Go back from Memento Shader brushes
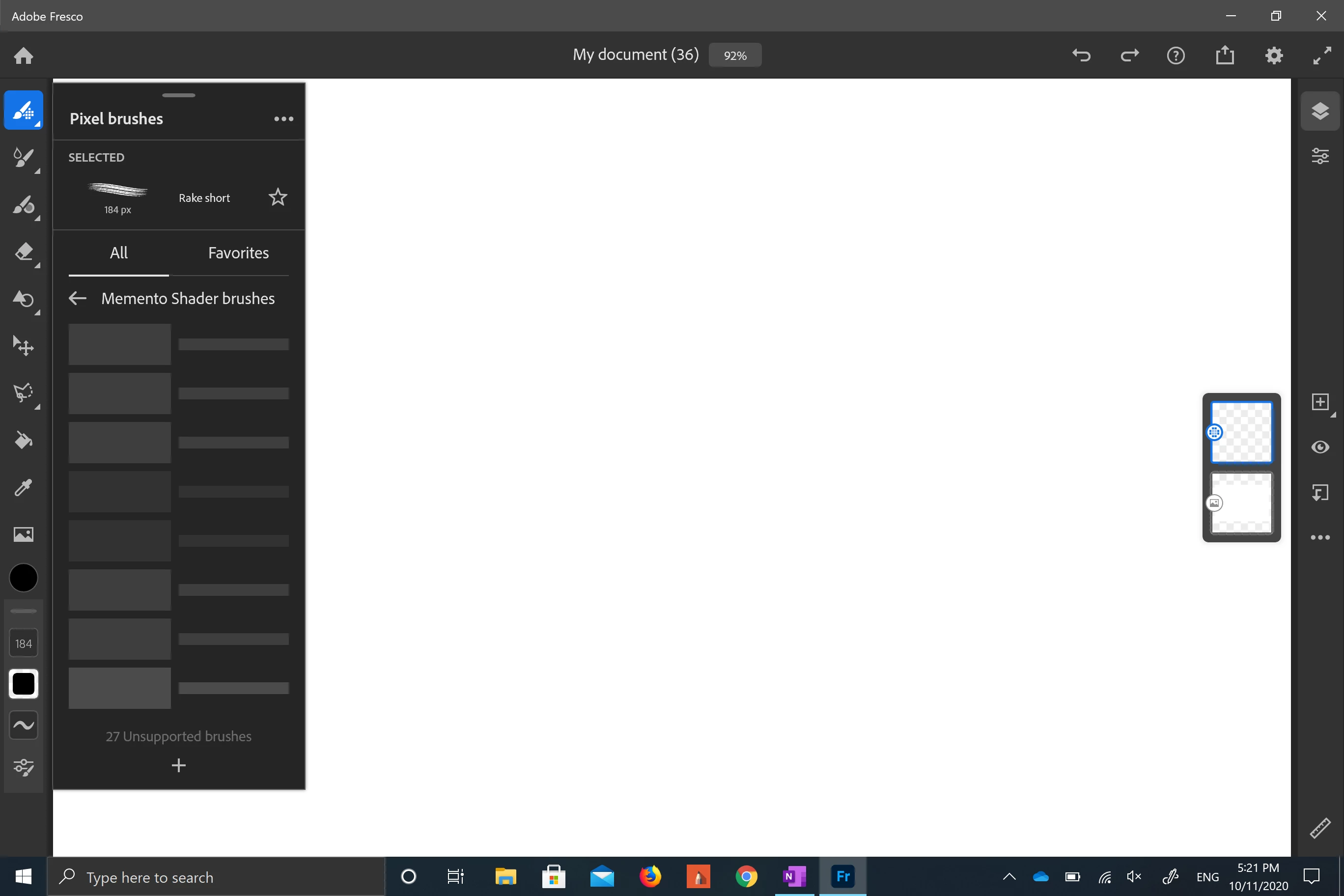Viewport: 1344px width, 896px height. [x=78, y=298]
